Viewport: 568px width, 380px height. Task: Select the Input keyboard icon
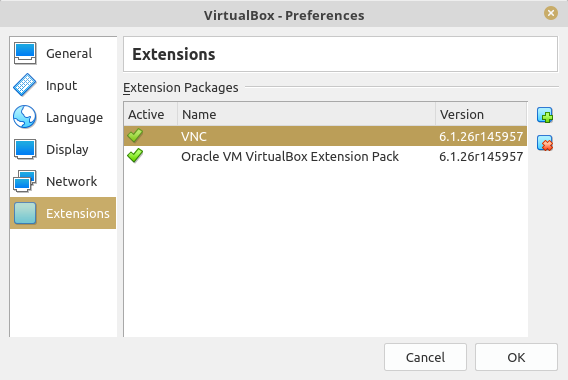point(25,85)
